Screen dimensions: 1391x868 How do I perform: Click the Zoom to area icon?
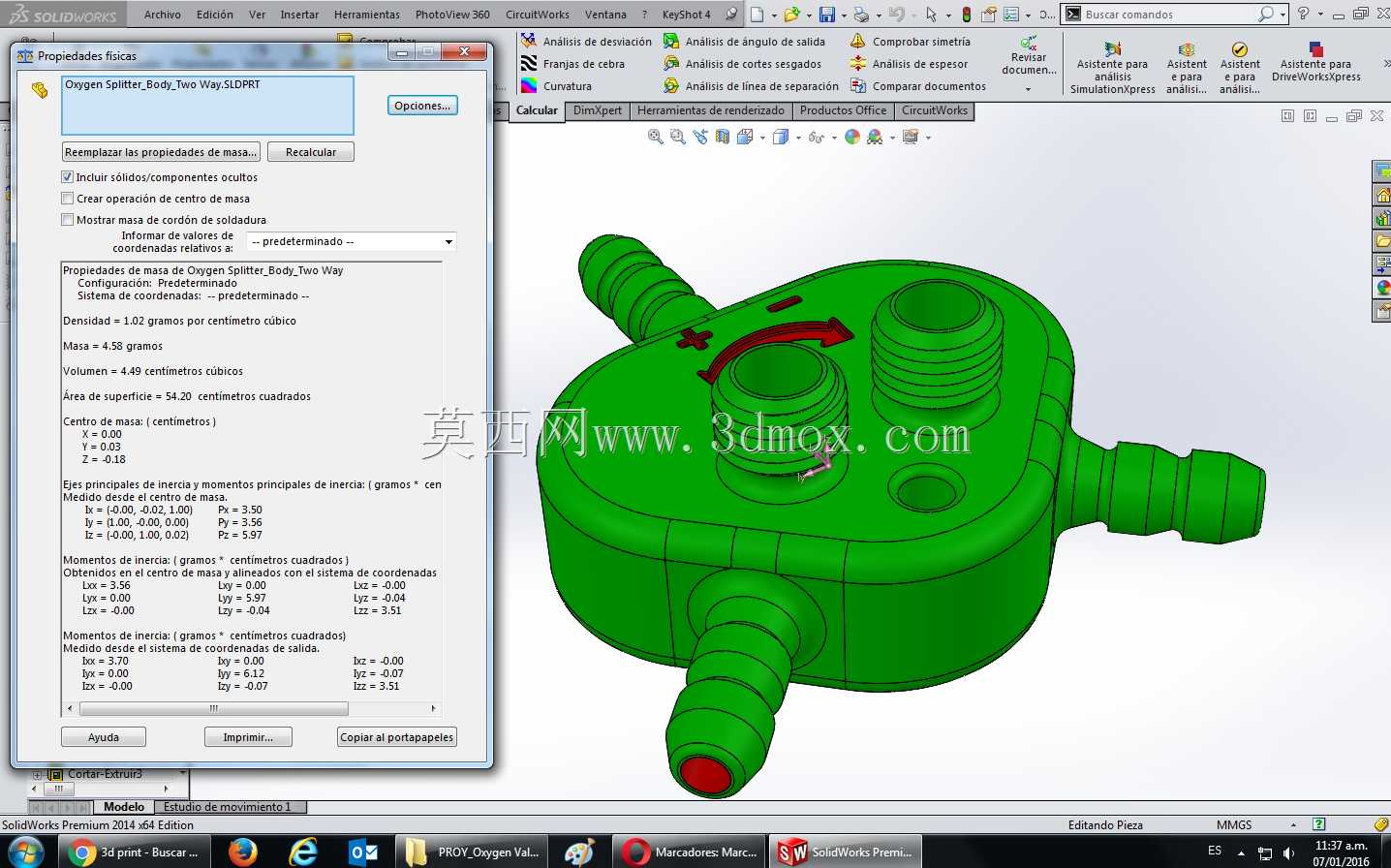pyautogui.click(x=678, y=138)
